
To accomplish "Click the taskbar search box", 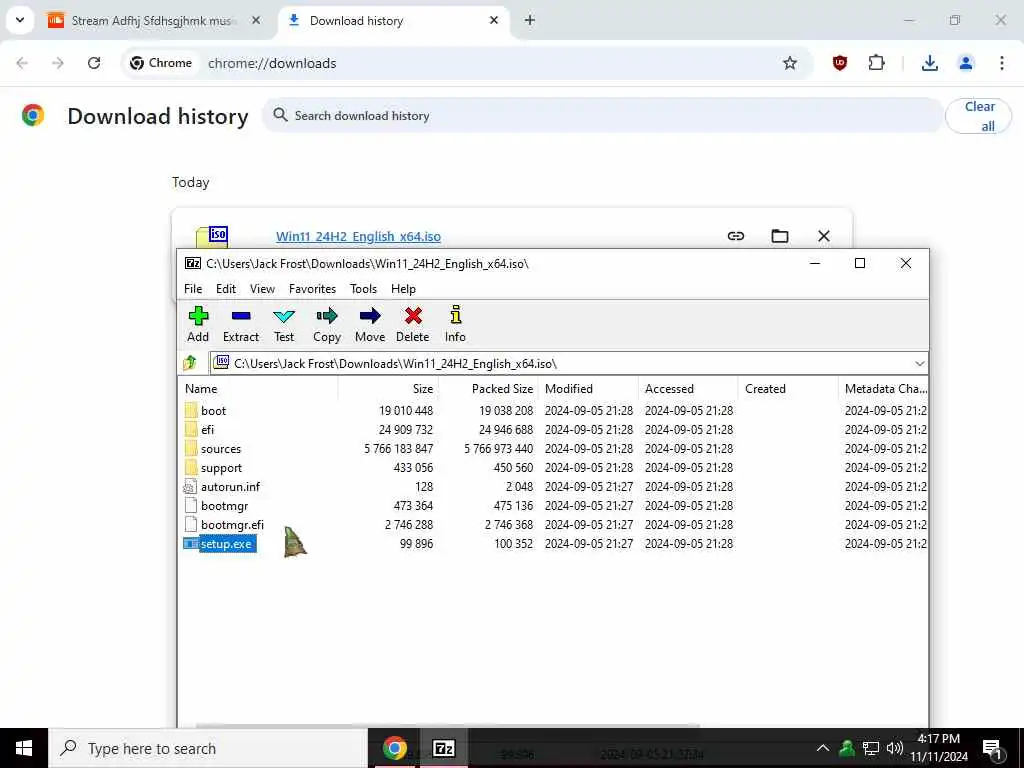I will [x=208, y=748].
